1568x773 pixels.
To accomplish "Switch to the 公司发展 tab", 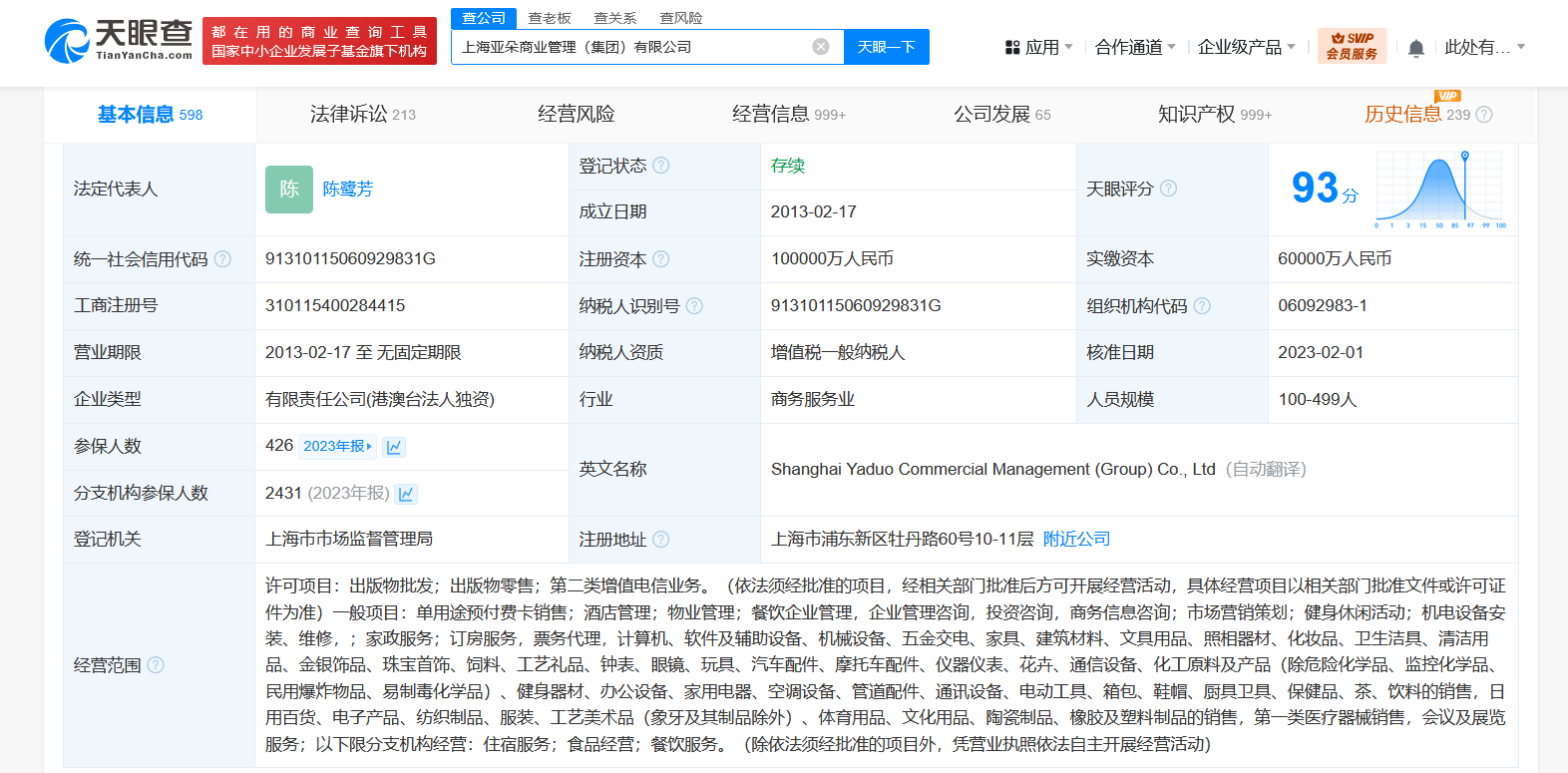I will pyautogui.click(x=1001, y=115).
